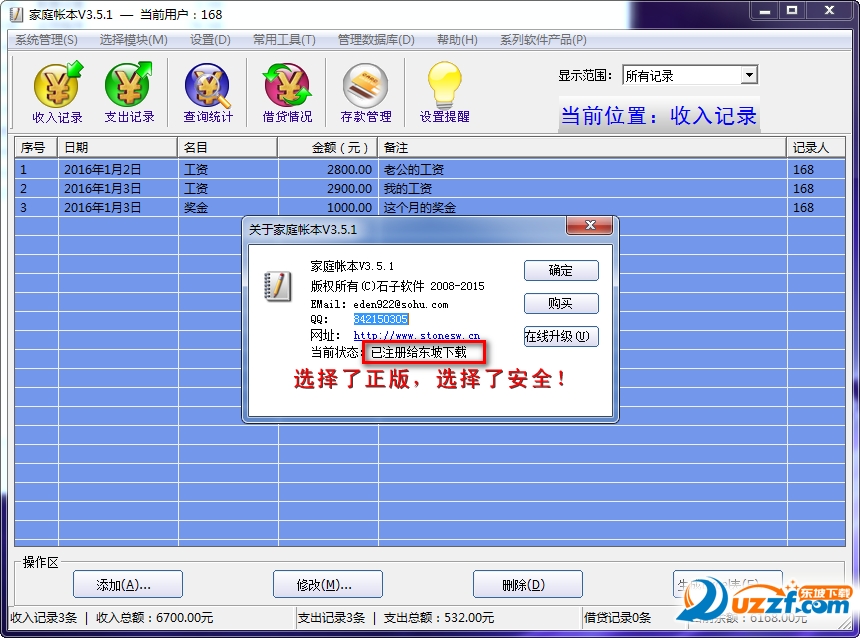
Task: Click the 修改(M)... modify button
Action: tap(328, 584)
